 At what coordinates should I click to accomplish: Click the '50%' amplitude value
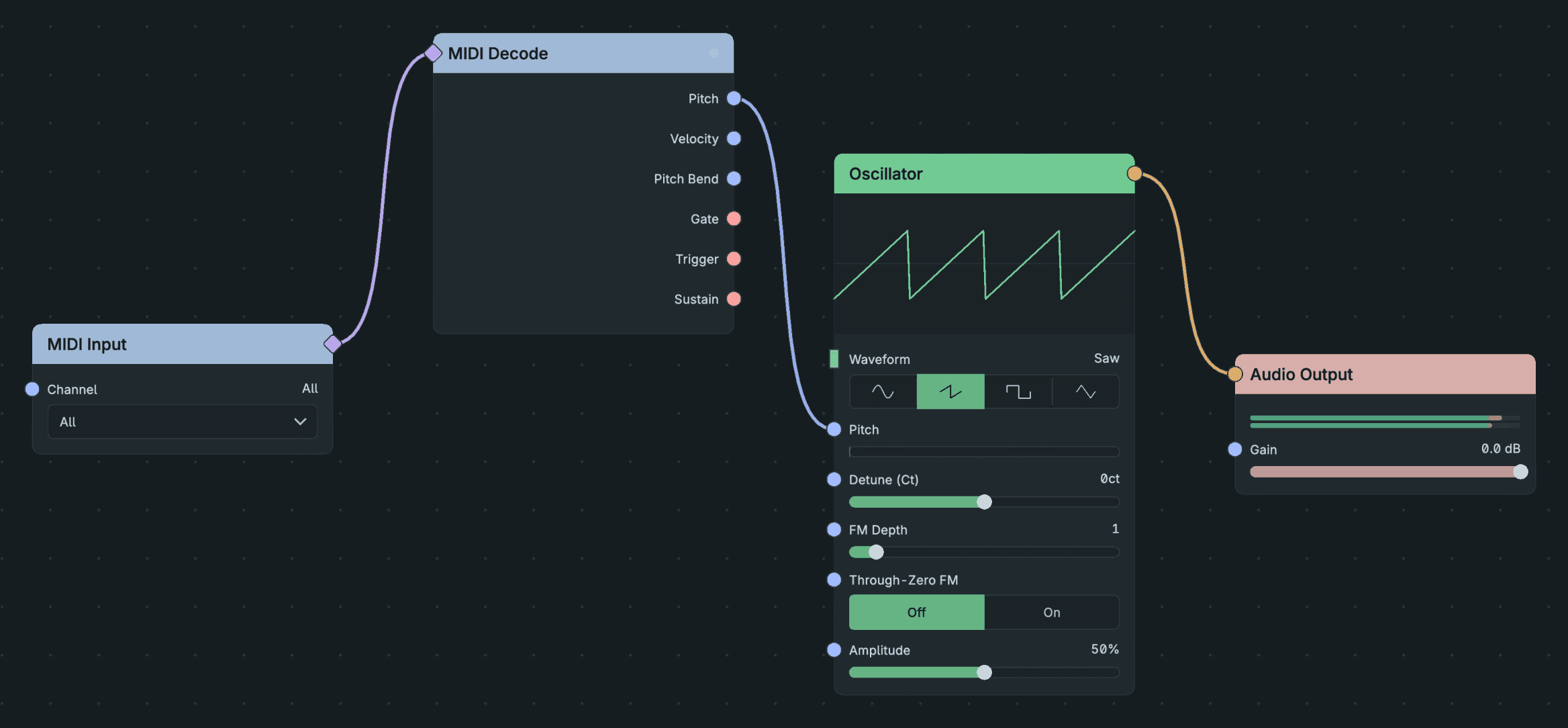click(1105, 649)
